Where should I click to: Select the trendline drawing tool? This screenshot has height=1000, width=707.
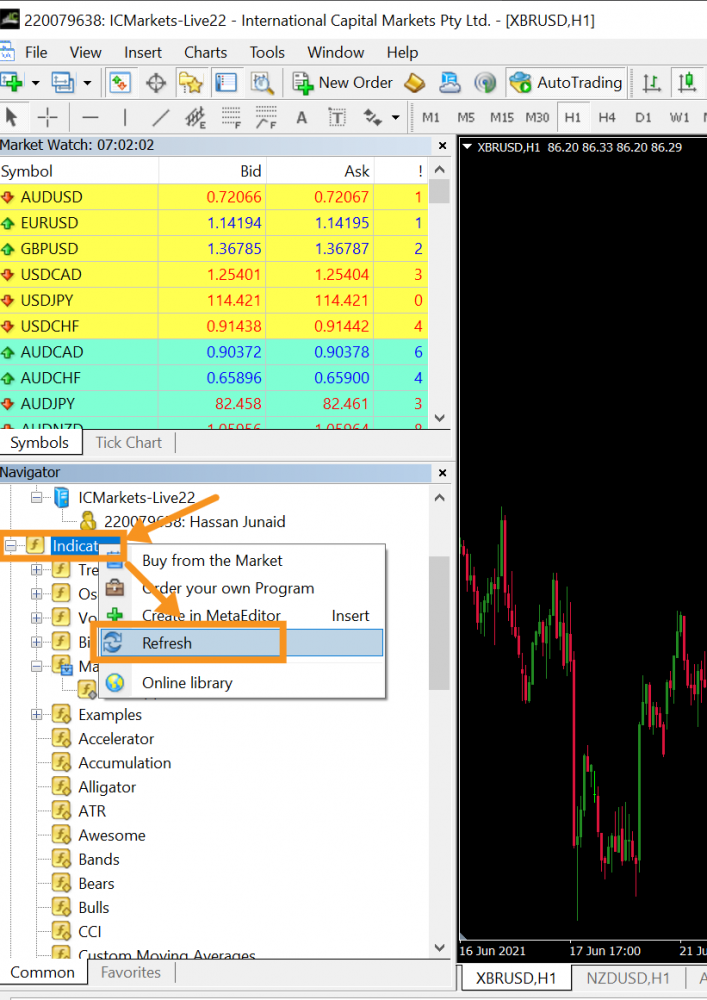pyautogui.click(x=160, y=117)
